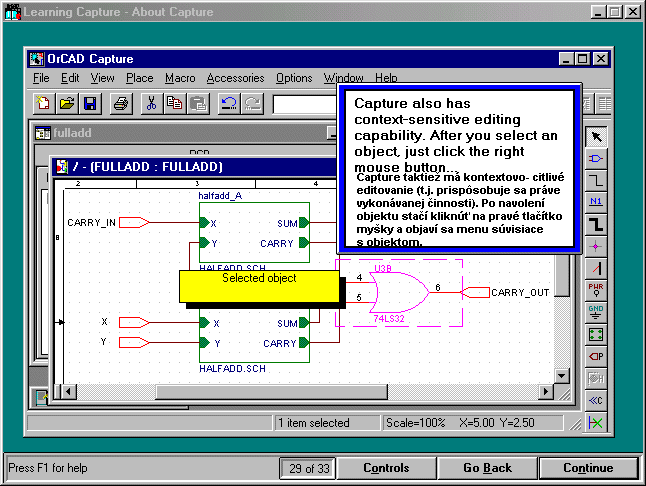Open the Place menu
This screenshot has height=486, width=646.
[139, 78]
